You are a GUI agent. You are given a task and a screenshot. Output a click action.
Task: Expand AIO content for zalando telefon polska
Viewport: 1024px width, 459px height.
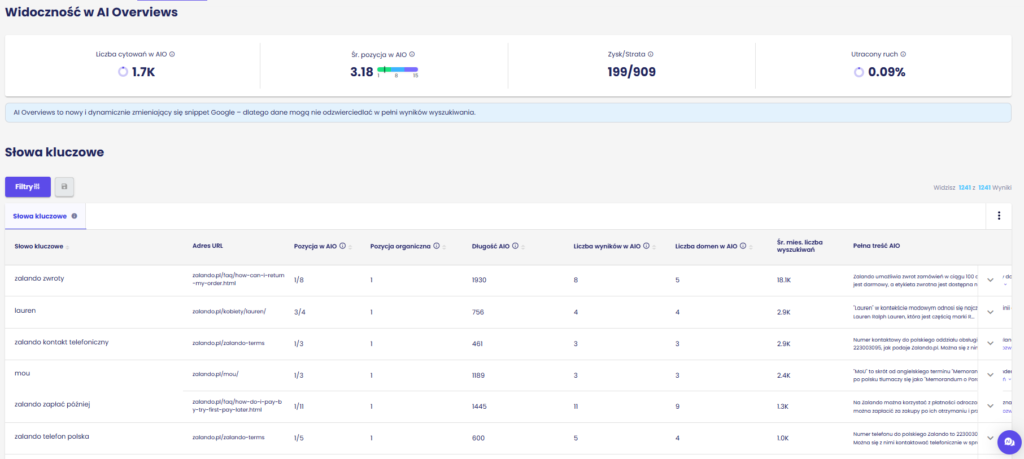click(990, 437)
